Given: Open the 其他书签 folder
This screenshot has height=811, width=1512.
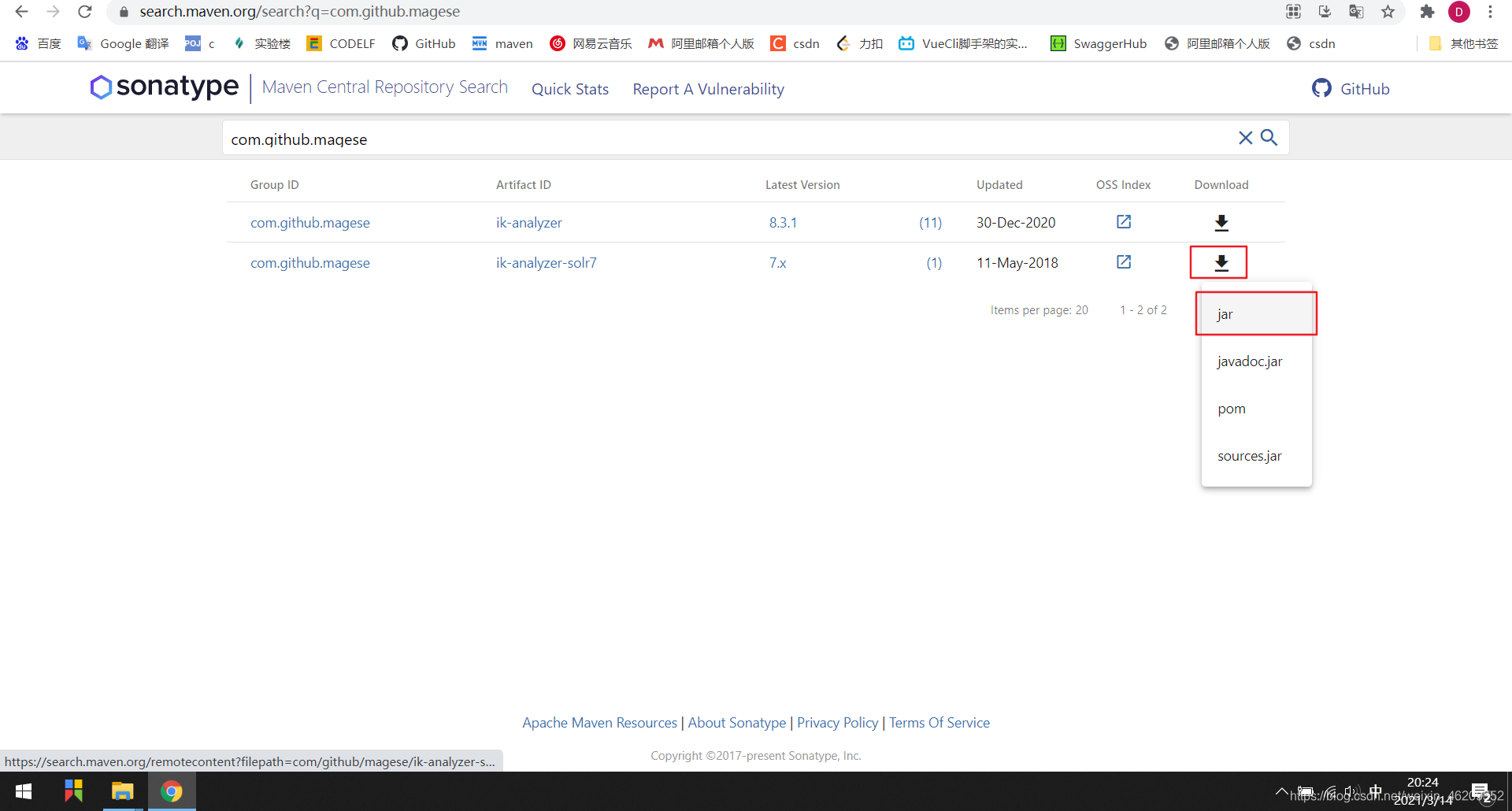Looking at the screenshot, I should tap(1463, 43).
